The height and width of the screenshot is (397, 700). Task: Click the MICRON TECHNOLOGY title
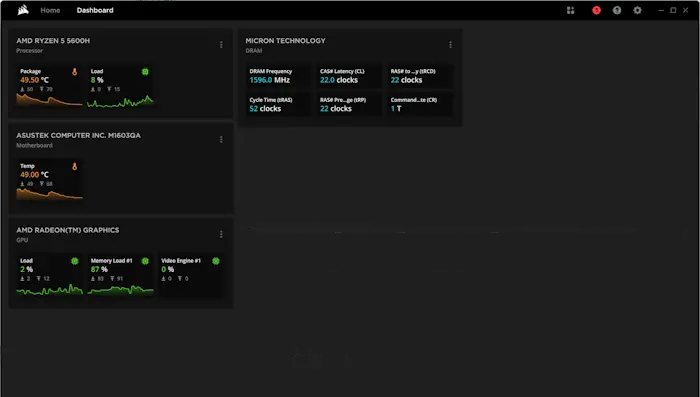click(285, 41)
